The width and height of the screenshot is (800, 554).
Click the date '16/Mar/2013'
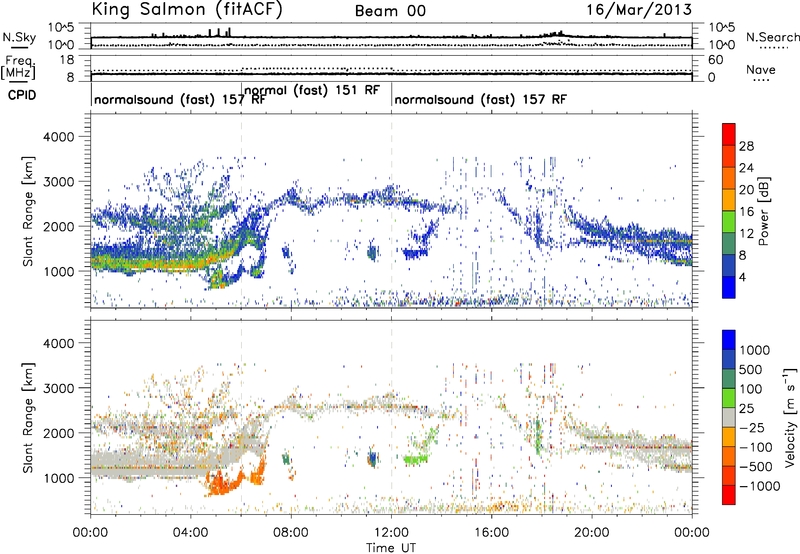click(639, 9)
